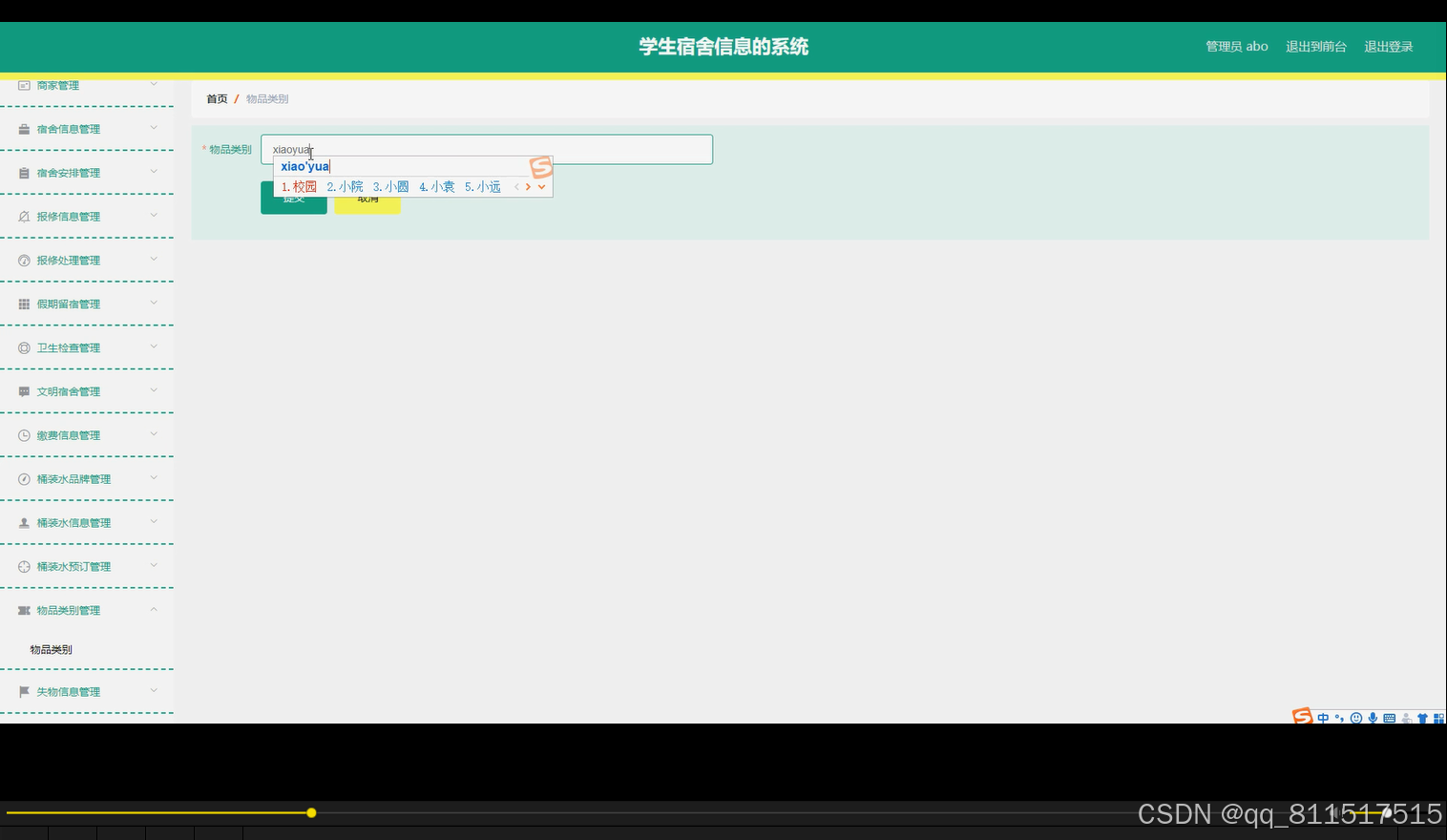Click 物品类别 breadcrumb text
Viewport: 1447px width, 840px height.
pos(267,99)
